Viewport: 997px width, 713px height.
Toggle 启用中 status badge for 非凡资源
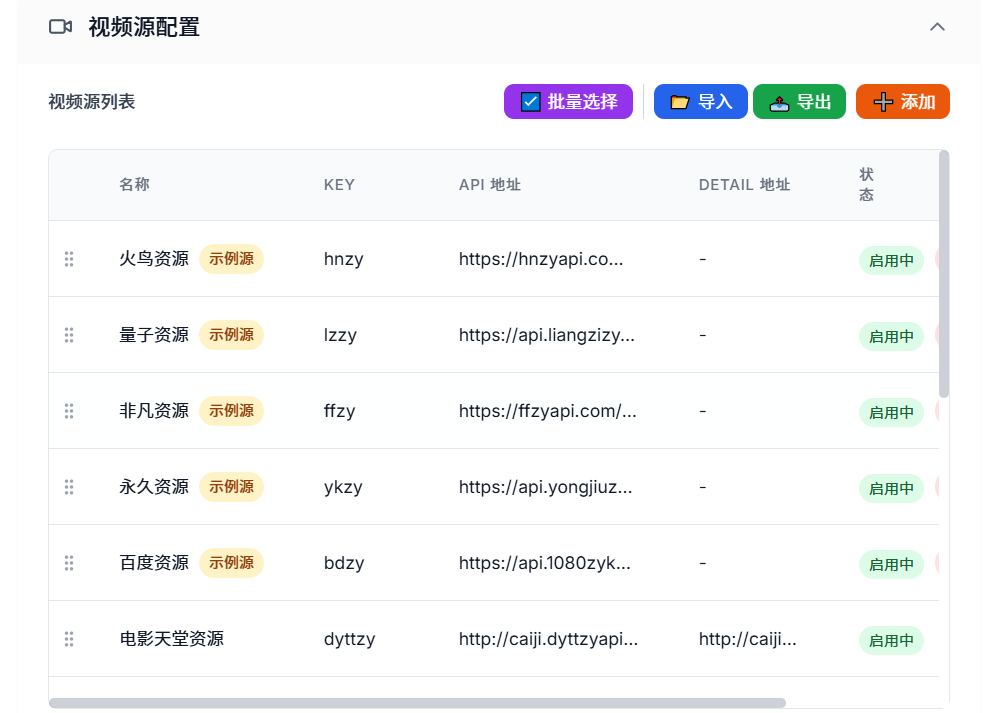pyautogui.click(x=890, y=413)
